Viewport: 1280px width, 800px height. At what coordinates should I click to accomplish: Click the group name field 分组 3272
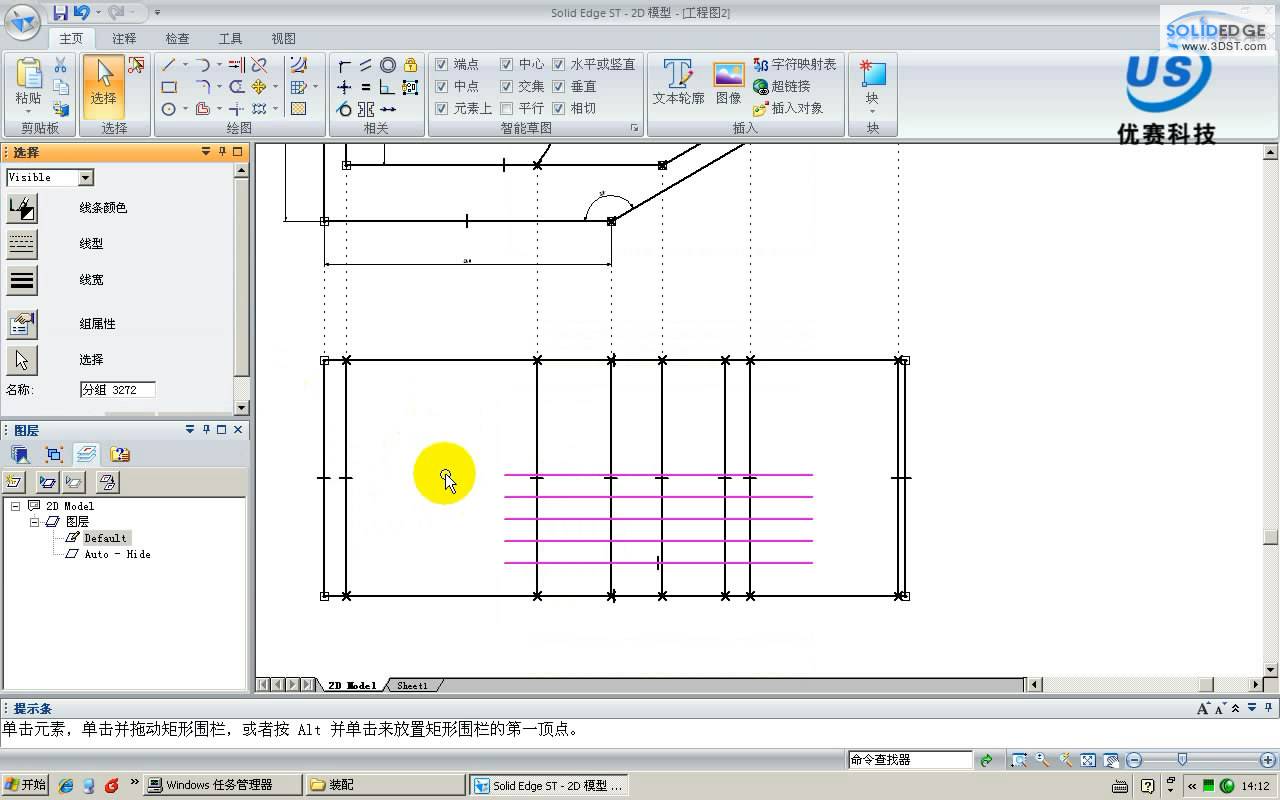(x=117, y=390)
